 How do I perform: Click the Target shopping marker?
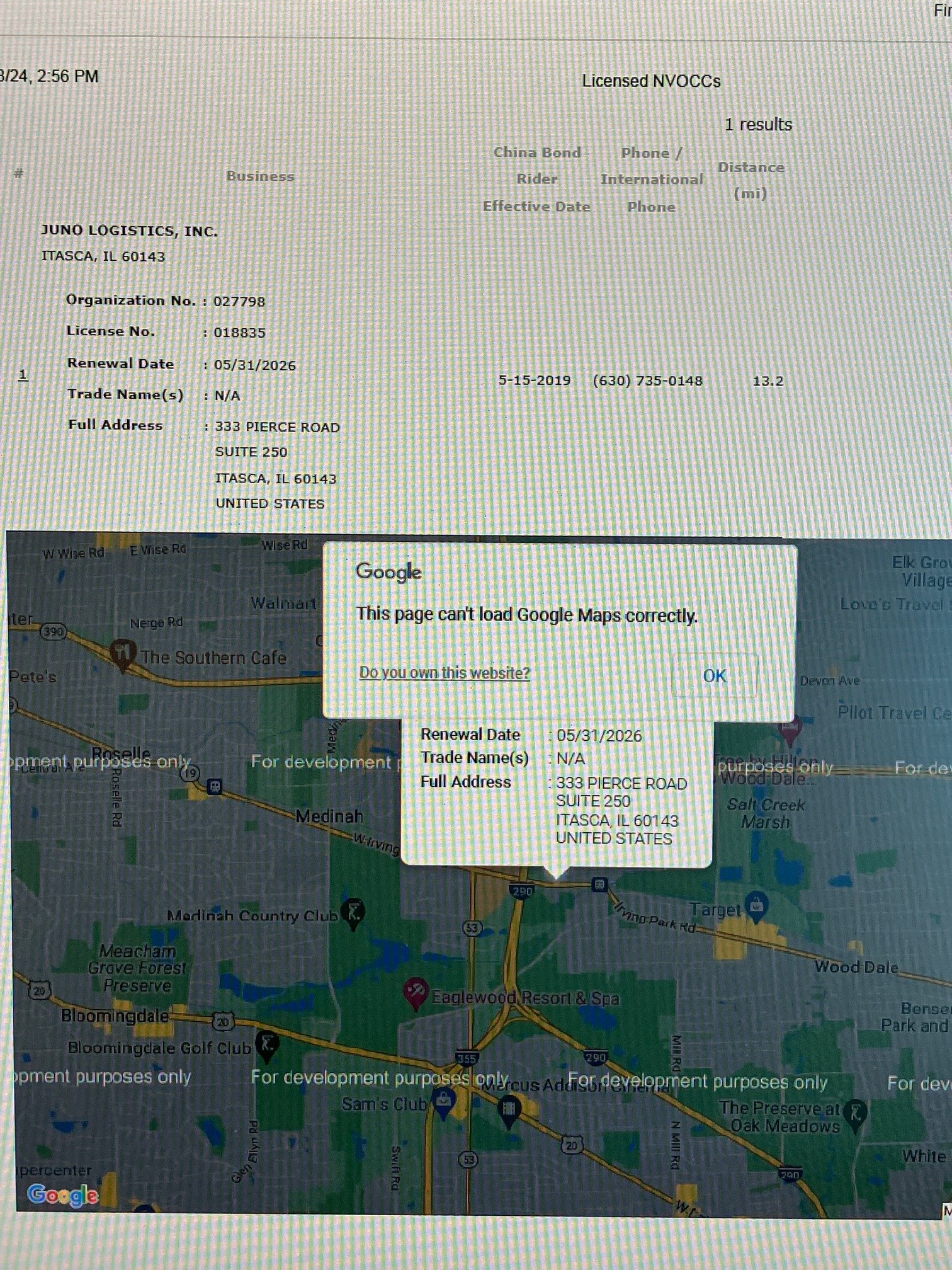756,906
